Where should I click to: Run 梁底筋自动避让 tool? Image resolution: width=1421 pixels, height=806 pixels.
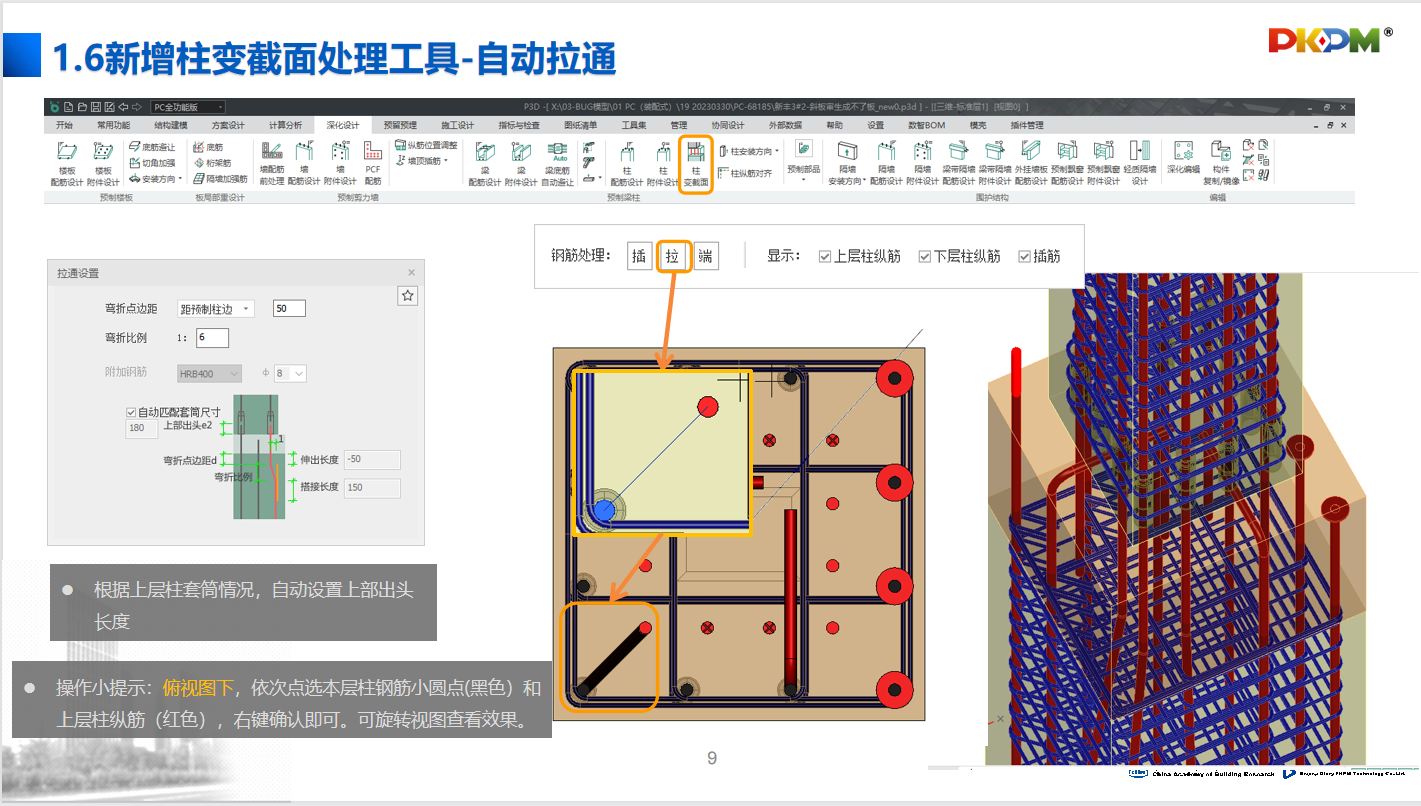(558, 163)
